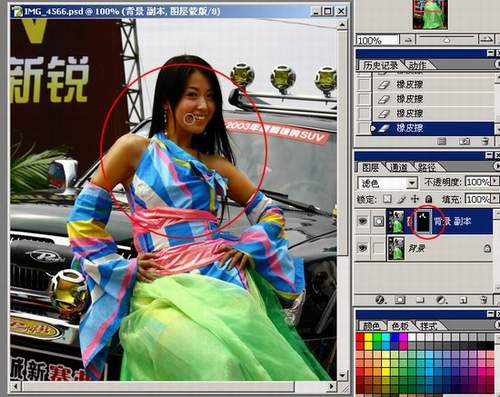Open the Layers panel flyout menu arrow

(497, 166)
